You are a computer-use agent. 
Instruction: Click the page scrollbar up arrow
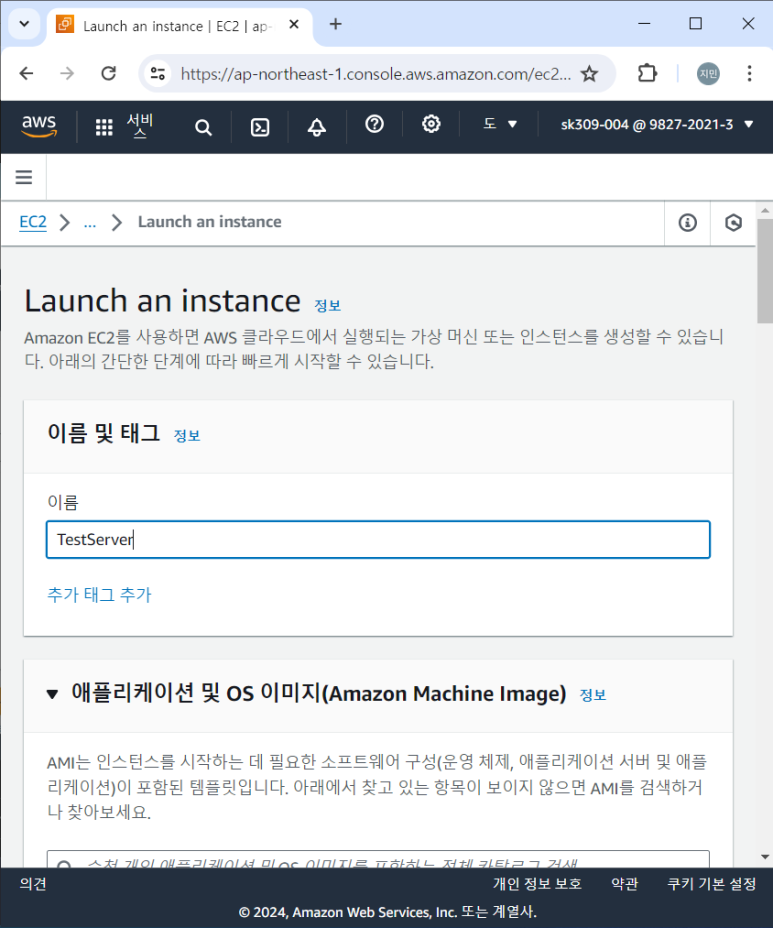point(765,210)
